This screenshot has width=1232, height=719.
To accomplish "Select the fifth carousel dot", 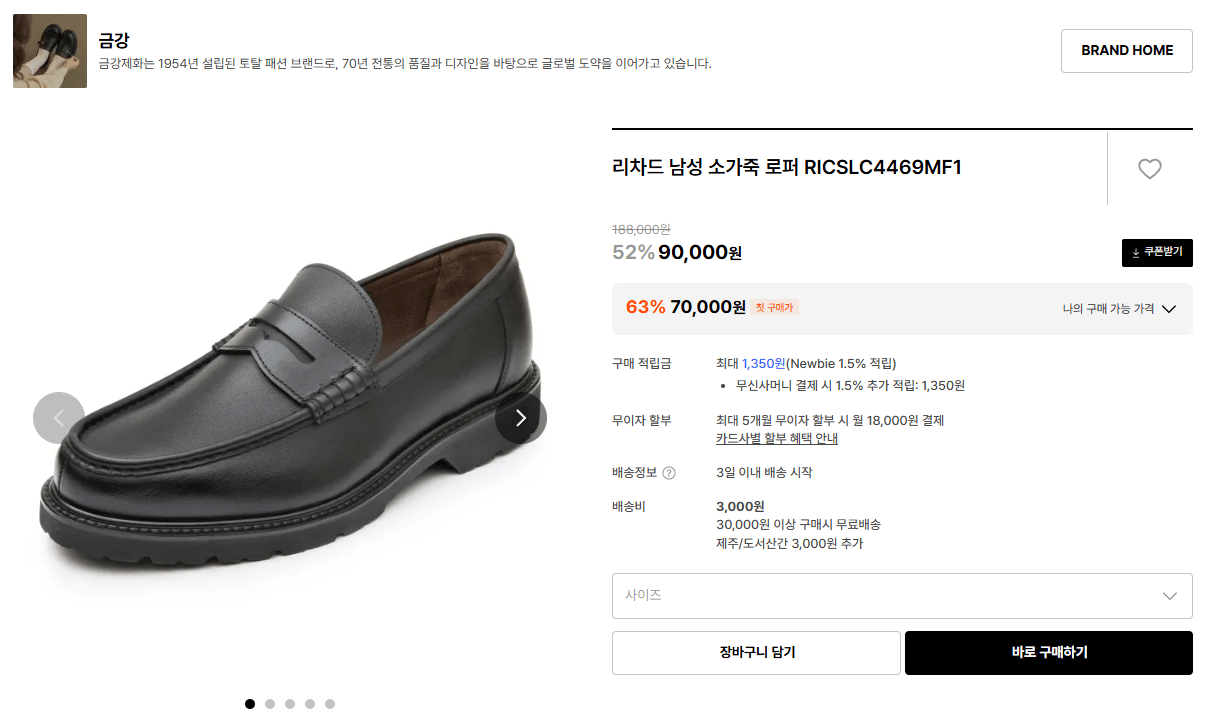I will 330,703.
